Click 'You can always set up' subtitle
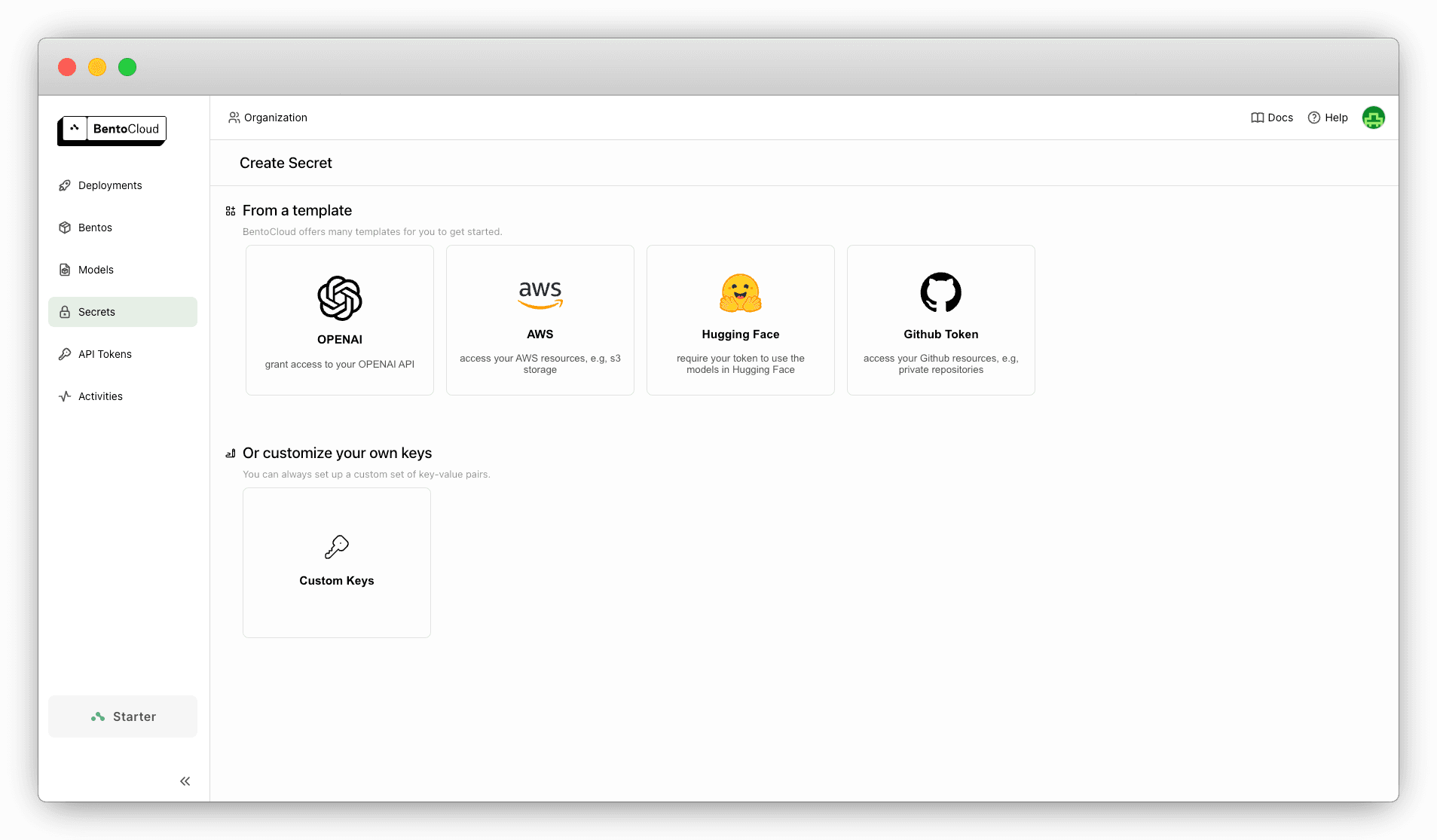Image resolution: width=1437 pixels, height=840 pixels. (366, 474)
